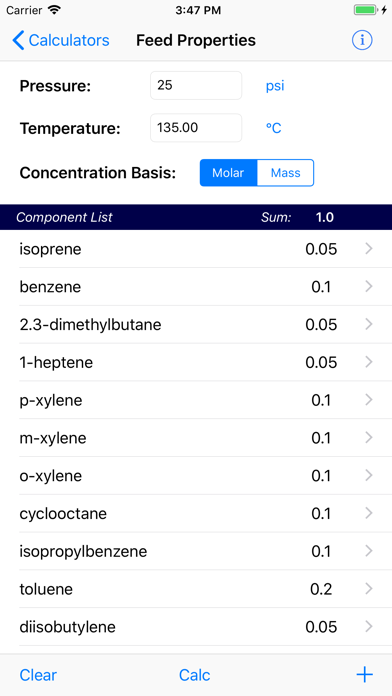392x696 pixels.
Task: Change the °C temperature unit
Action: point(273,128)
